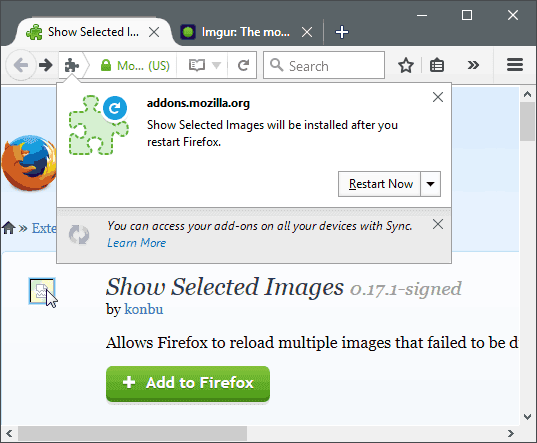Click the horizontal scrollbar left arrow
This screenshot has height=443, width=537.
point(9,434)
